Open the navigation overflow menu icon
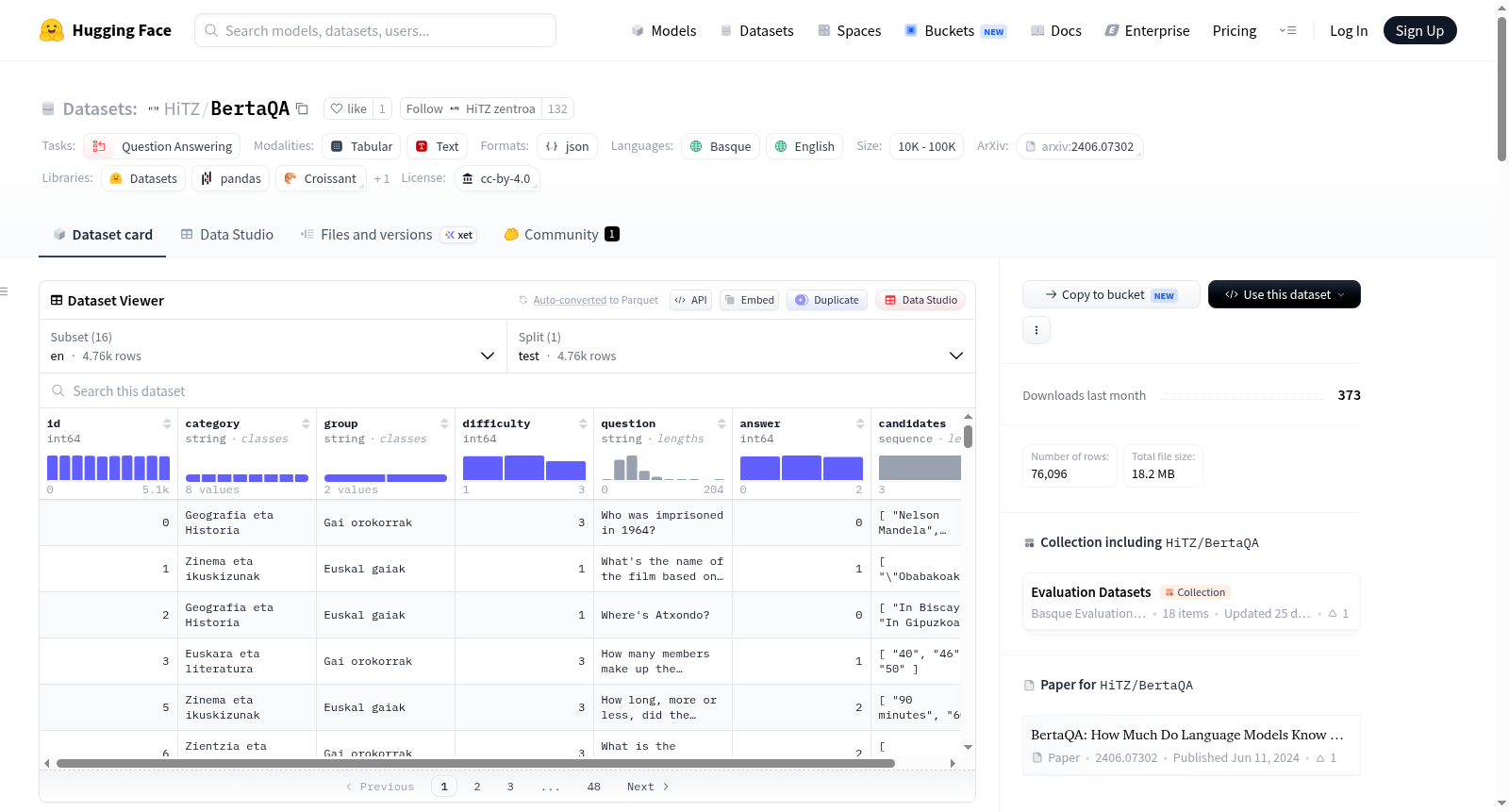 pos(1287,30)
